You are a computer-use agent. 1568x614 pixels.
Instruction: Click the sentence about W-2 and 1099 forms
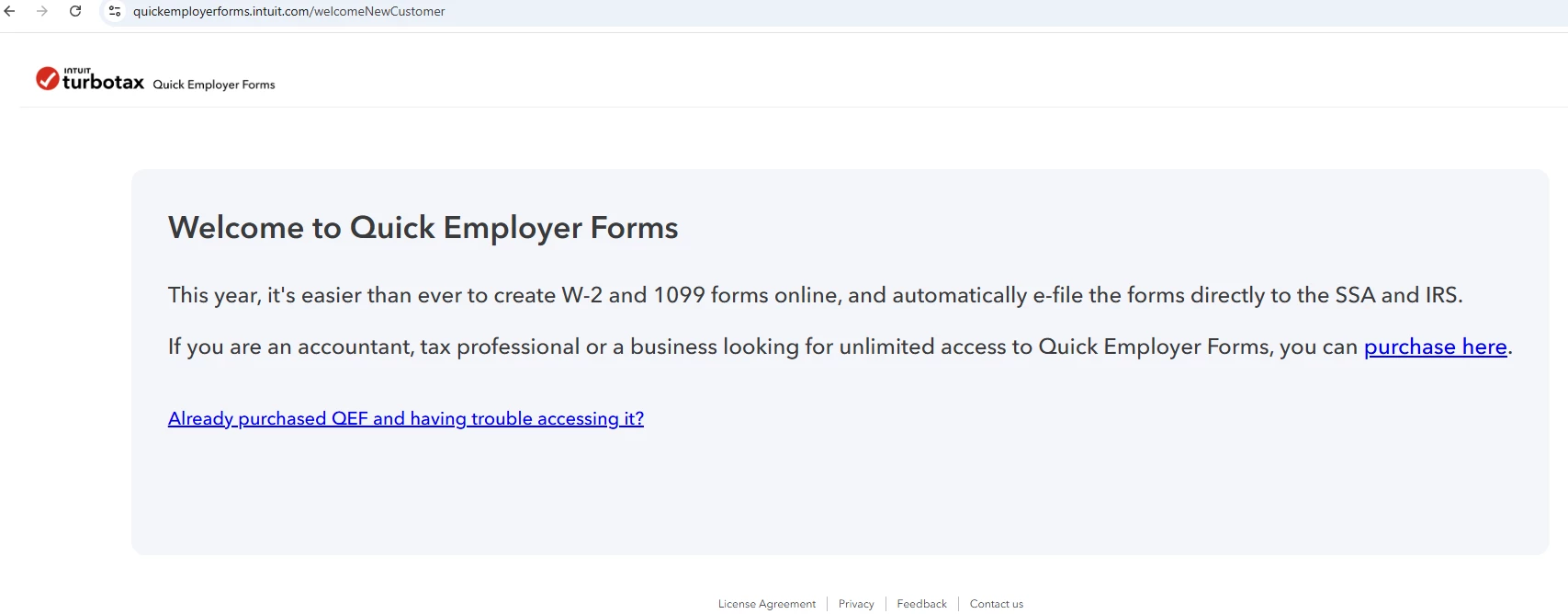[816, 295]
